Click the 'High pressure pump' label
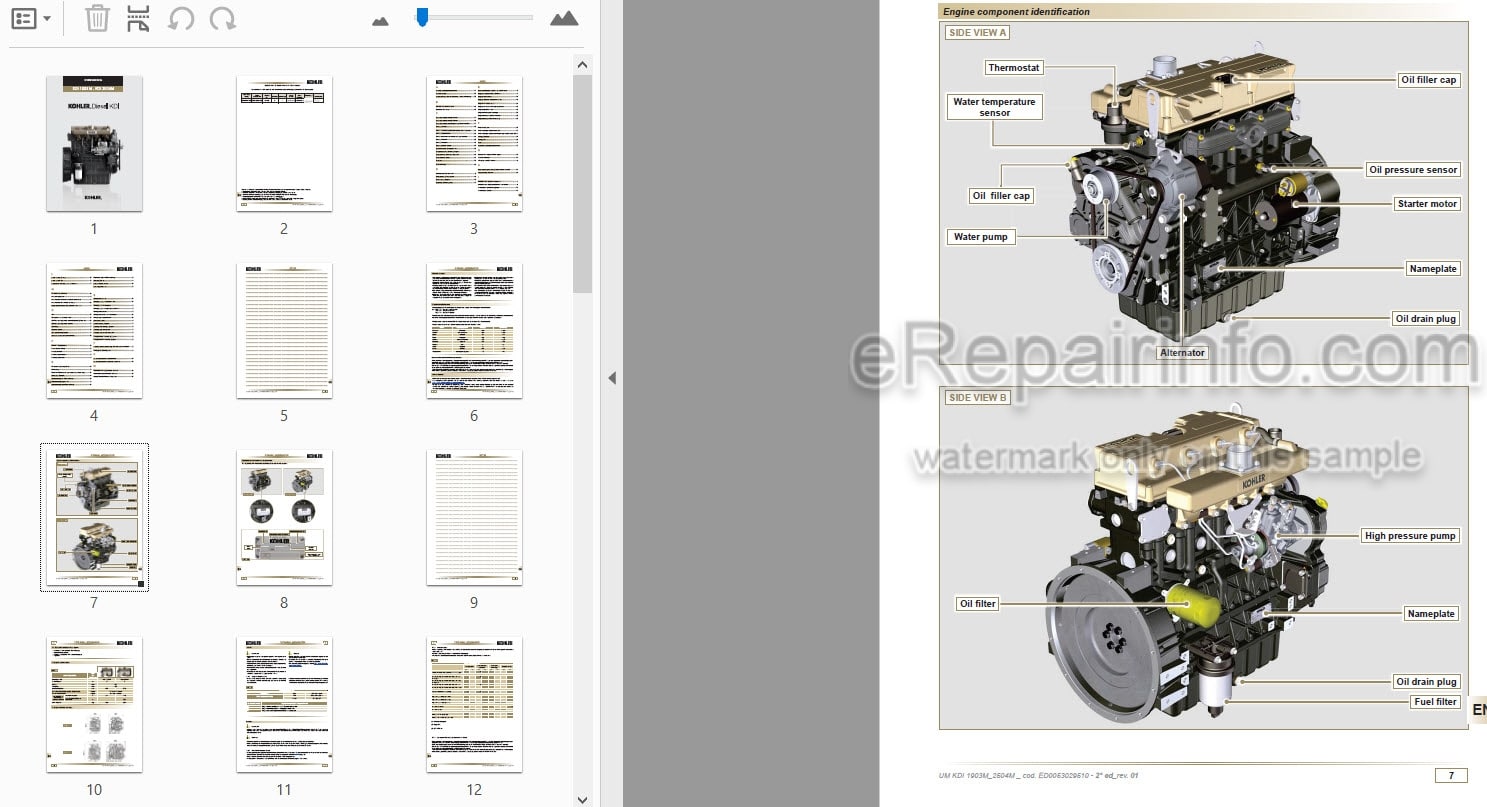Viewport: 1487px width, 807px height. 1410,536
